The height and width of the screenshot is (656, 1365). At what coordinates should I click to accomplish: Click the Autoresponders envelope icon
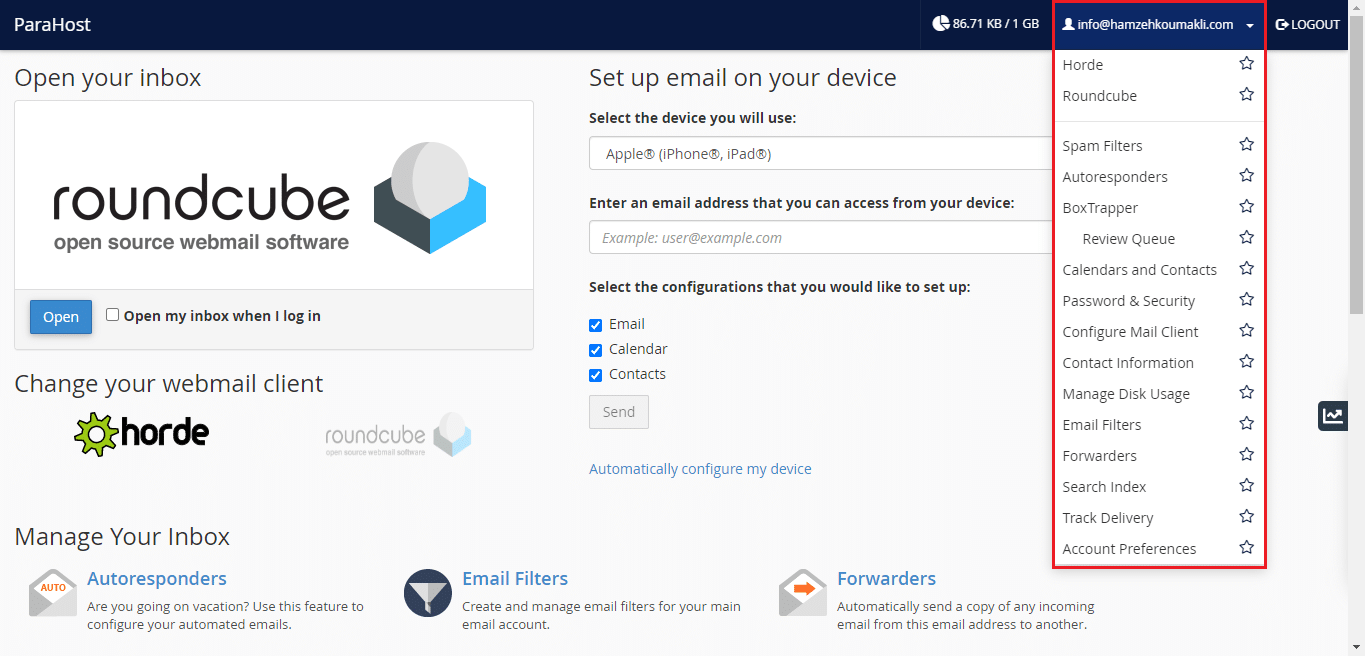[52, 594]
